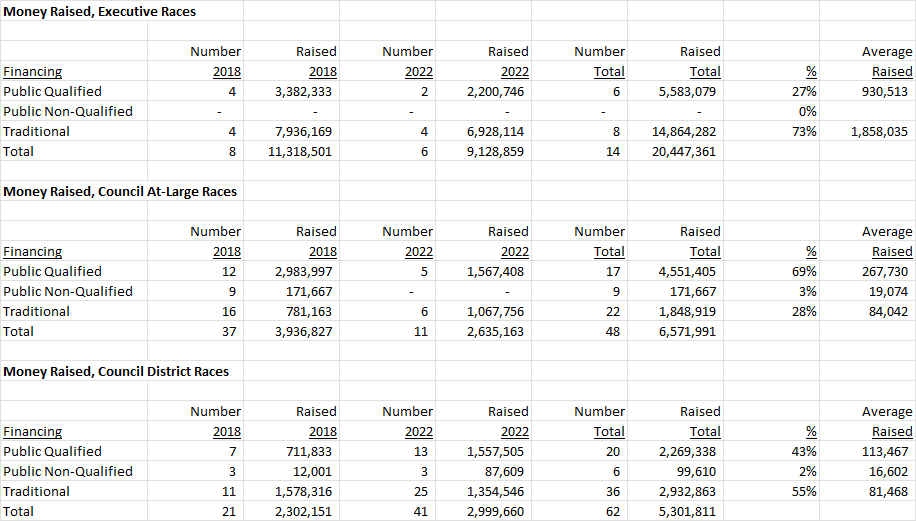This screenshot has width=916, height=521.
Task: Select the 2% cell in District table
Action: (807, 471)
